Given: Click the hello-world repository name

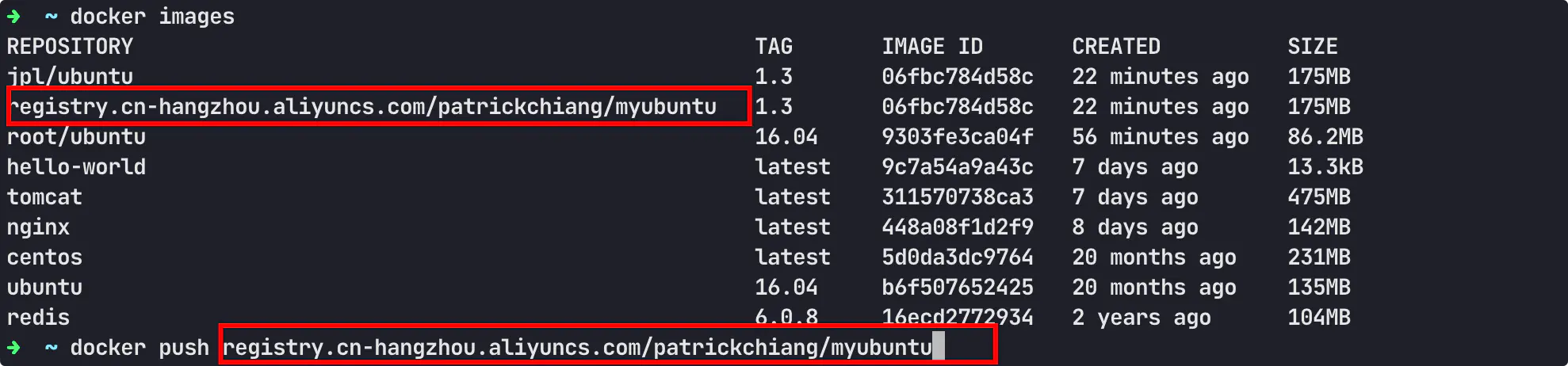Looking at the screenshot, I should (76, 167).
